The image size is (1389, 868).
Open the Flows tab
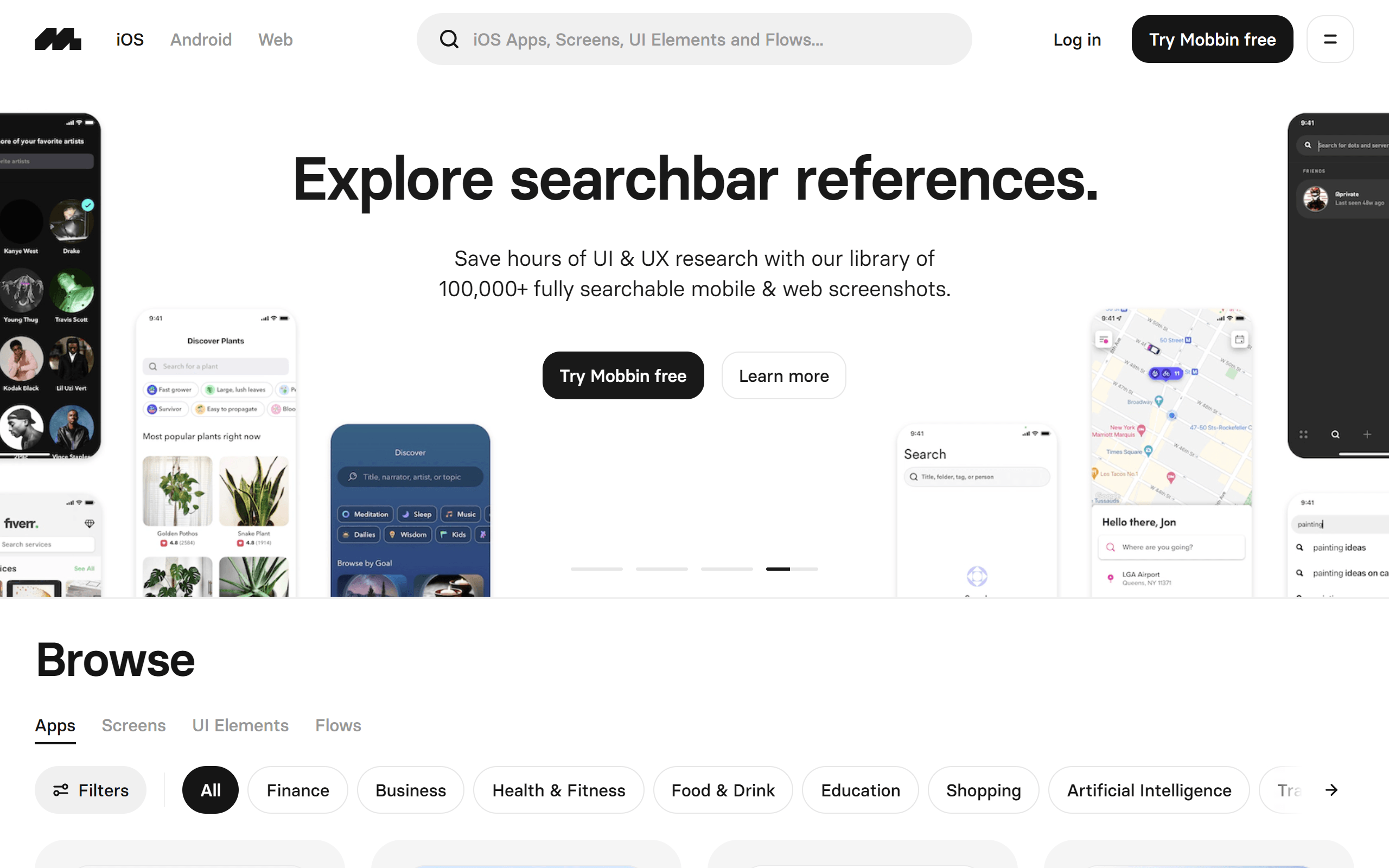click(x=338, y=724)
